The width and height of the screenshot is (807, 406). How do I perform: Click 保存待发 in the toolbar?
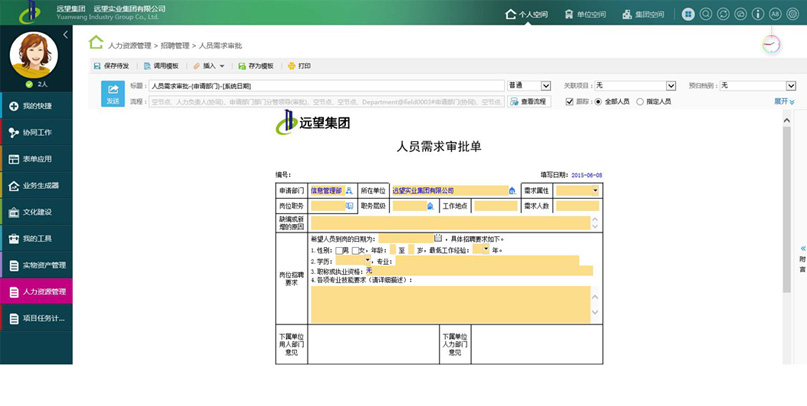click(x=111, y=66)
